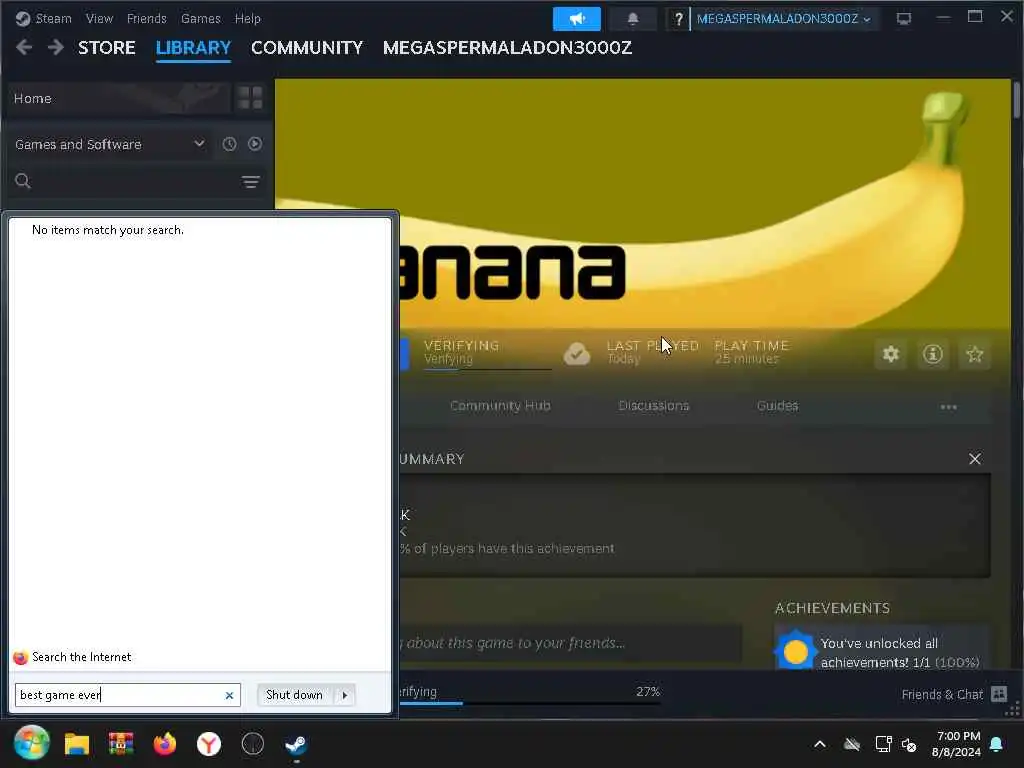
Task: Open WinRAR from the taskbar
Action: 121,744
